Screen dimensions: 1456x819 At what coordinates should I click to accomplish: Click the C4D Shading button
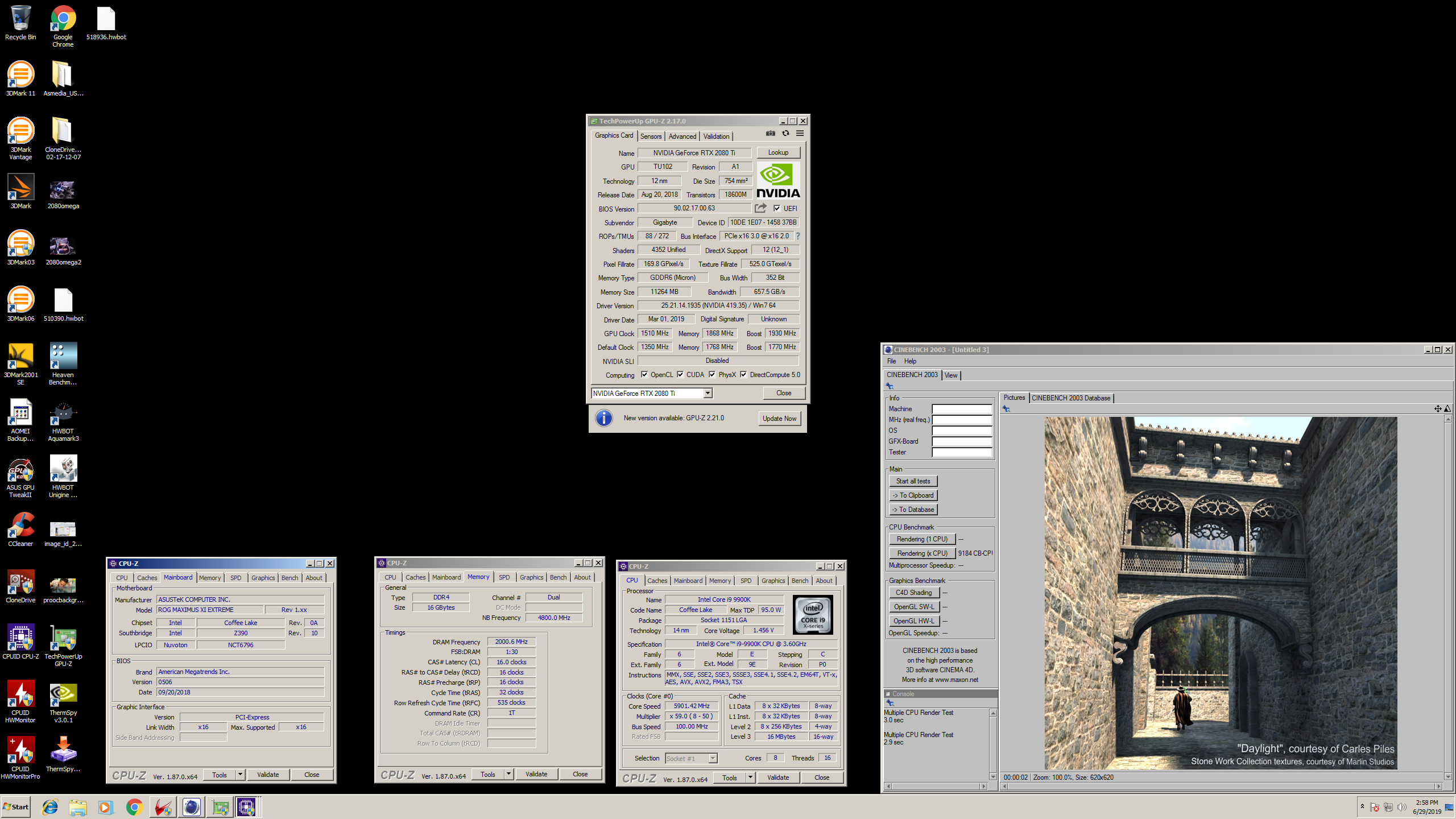coord(913,593)
